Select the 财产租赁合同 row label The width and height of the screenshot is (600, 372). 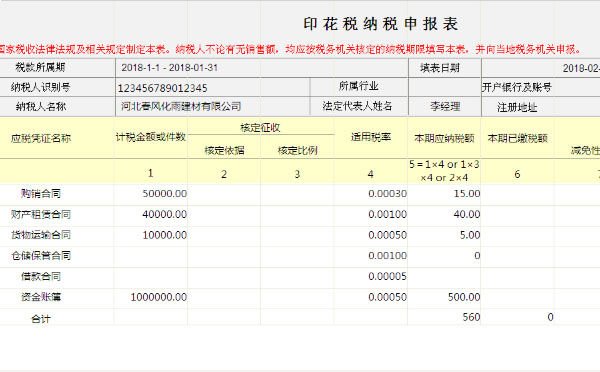coord(41,214)
